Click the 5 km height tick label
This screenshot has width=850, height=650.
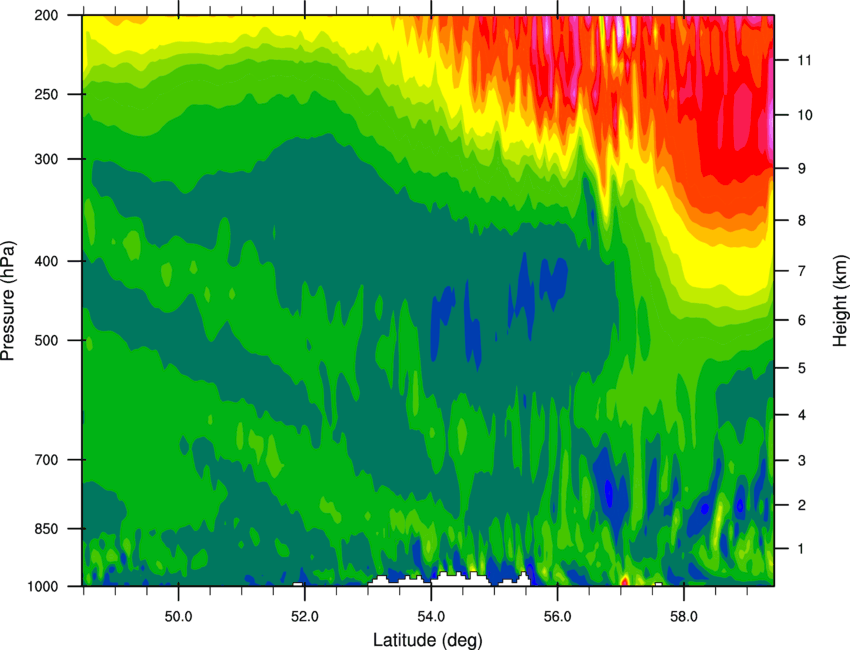[801, 368]
